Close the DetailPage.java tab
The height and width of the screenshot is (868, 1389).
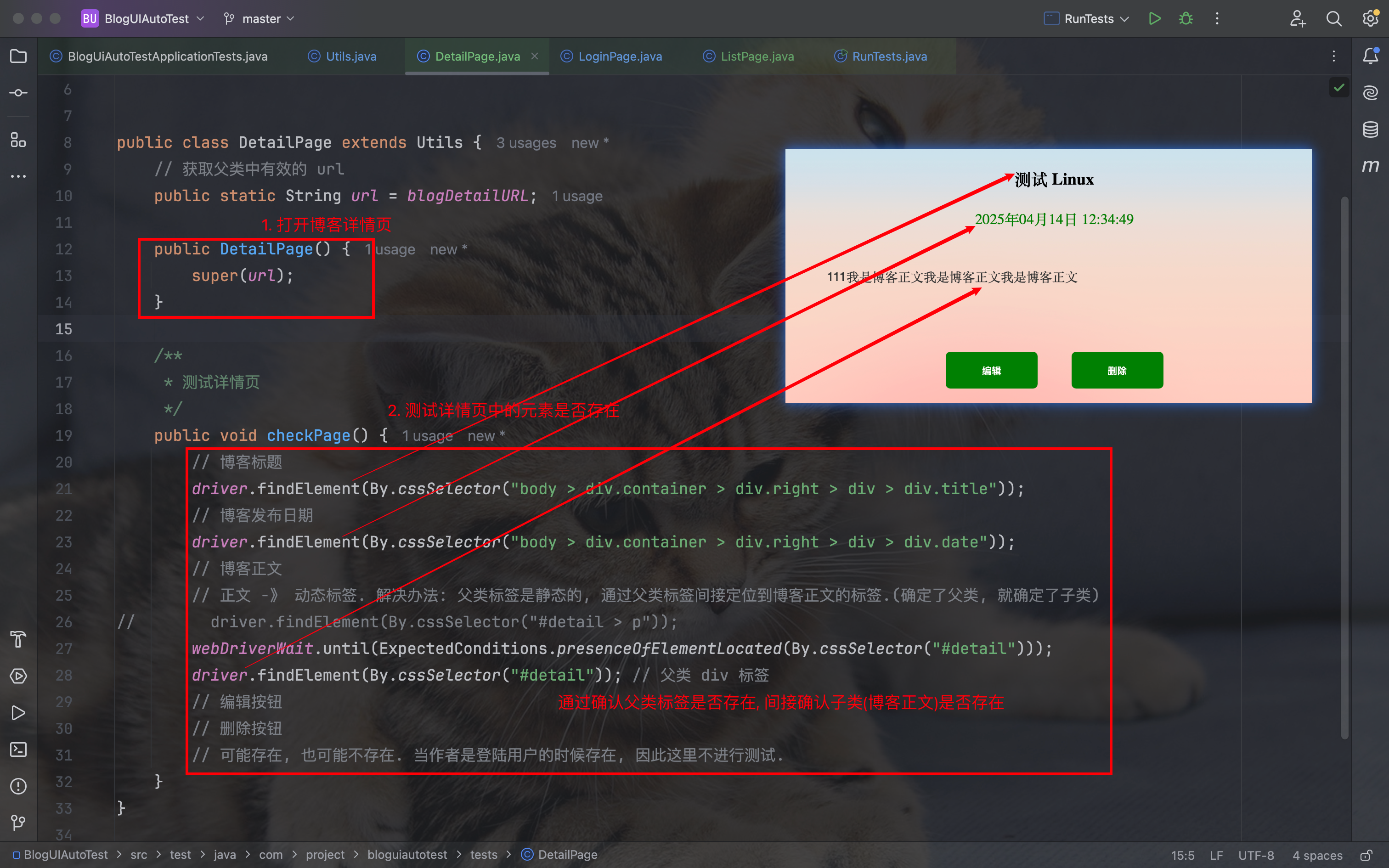[534, 56]
